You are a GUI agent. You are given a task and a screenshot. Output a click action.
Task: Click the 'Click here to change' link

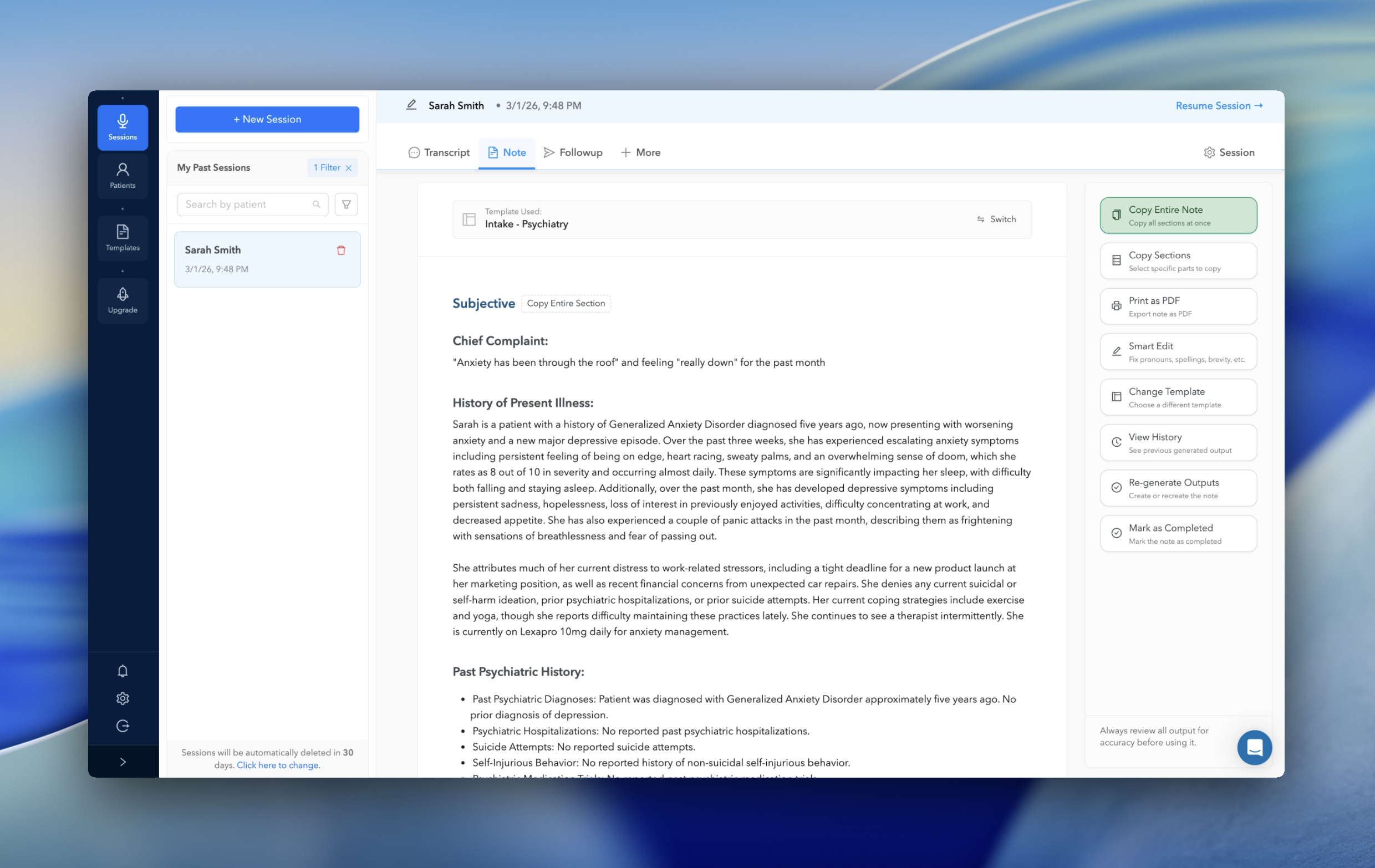(x=278, y=765)
